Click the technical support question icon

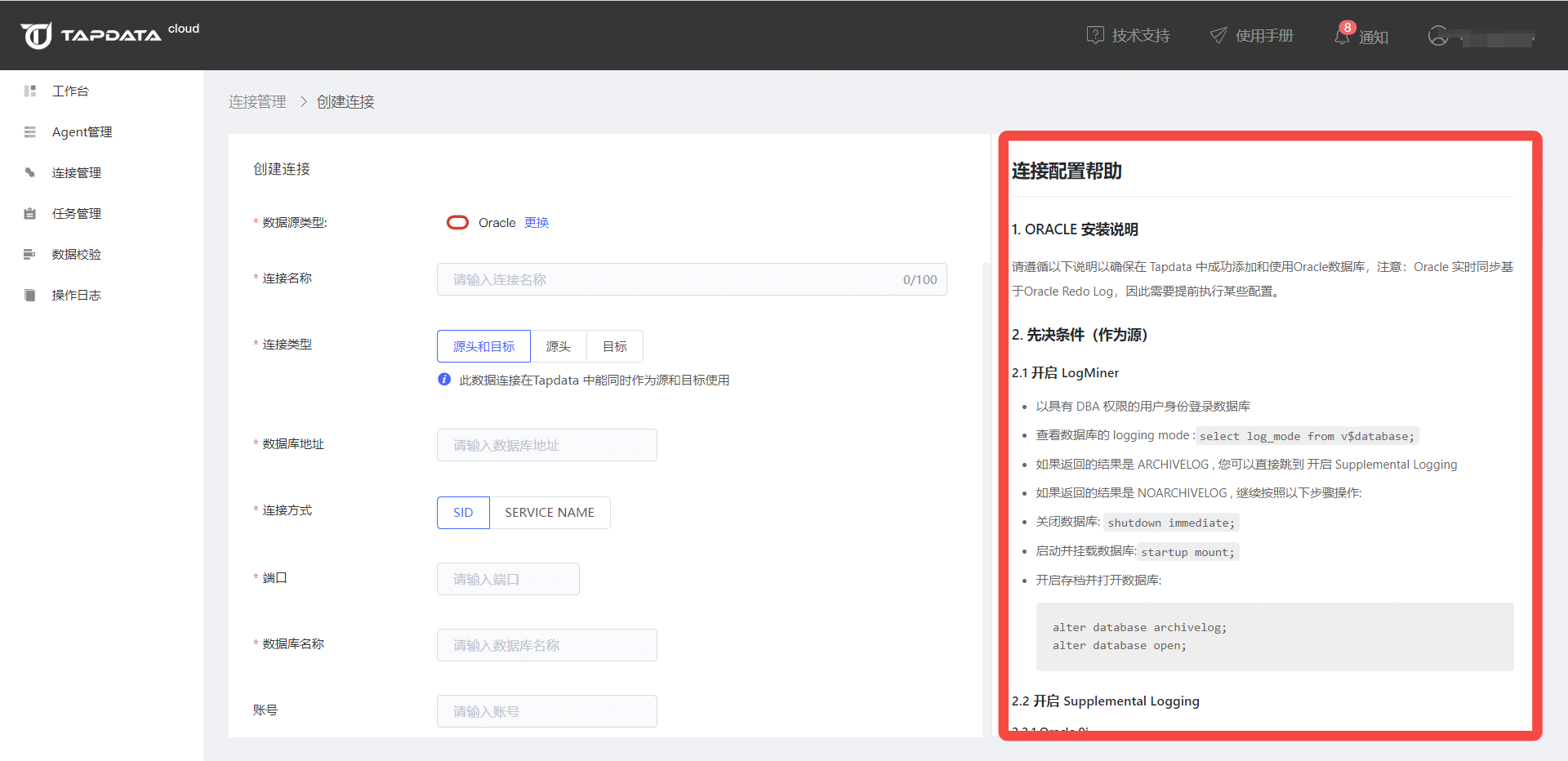[x=1095, y=35]
